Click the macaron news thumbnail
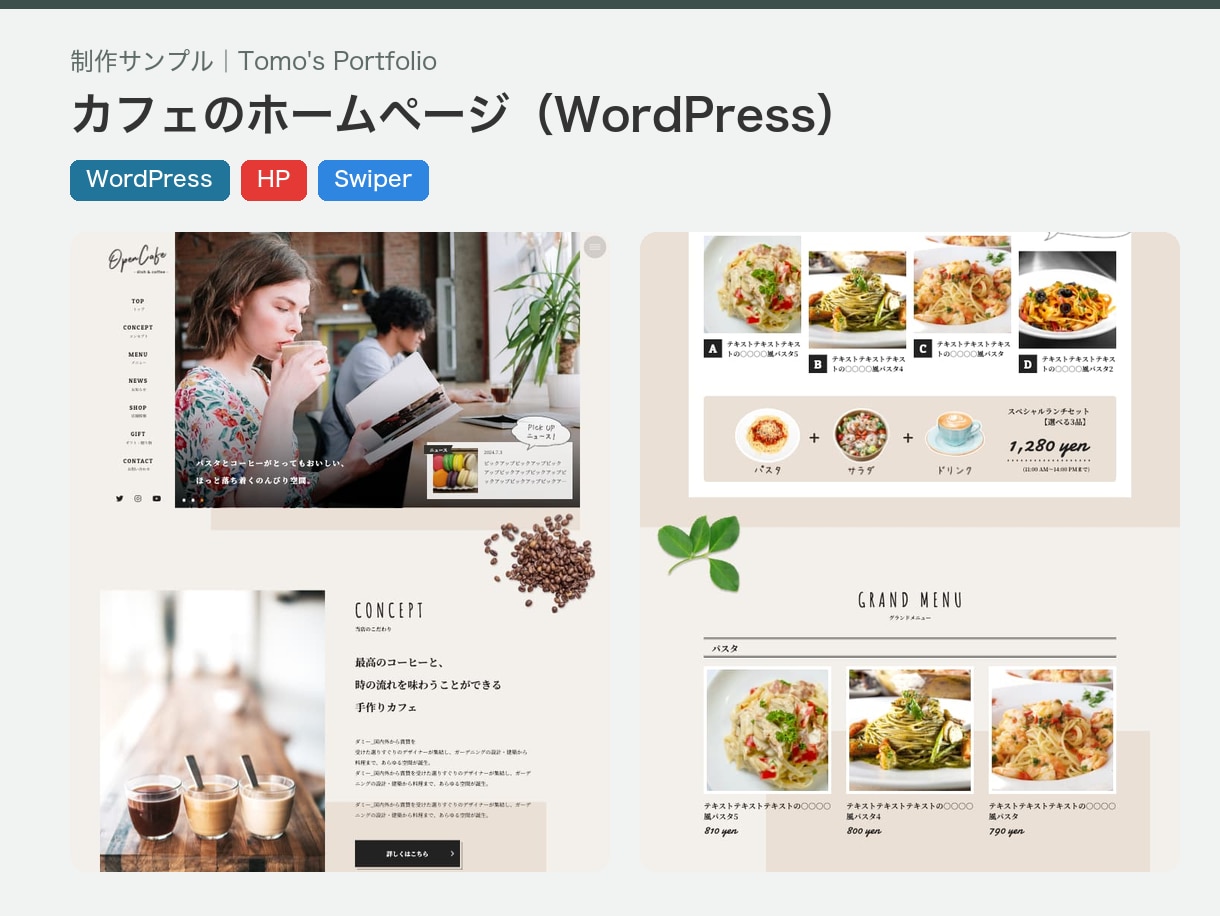This screenshot has height=916, width=1220. point(455,472)
